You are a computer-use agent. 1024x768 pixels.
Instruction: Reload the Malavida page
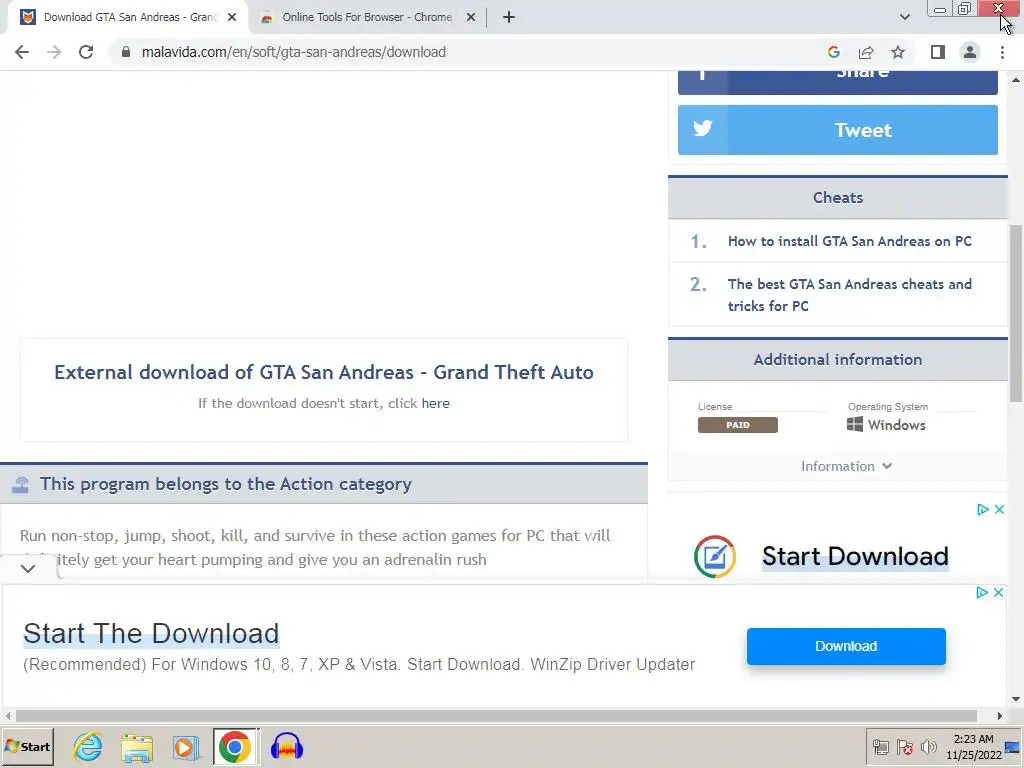(x=86, y=52)
